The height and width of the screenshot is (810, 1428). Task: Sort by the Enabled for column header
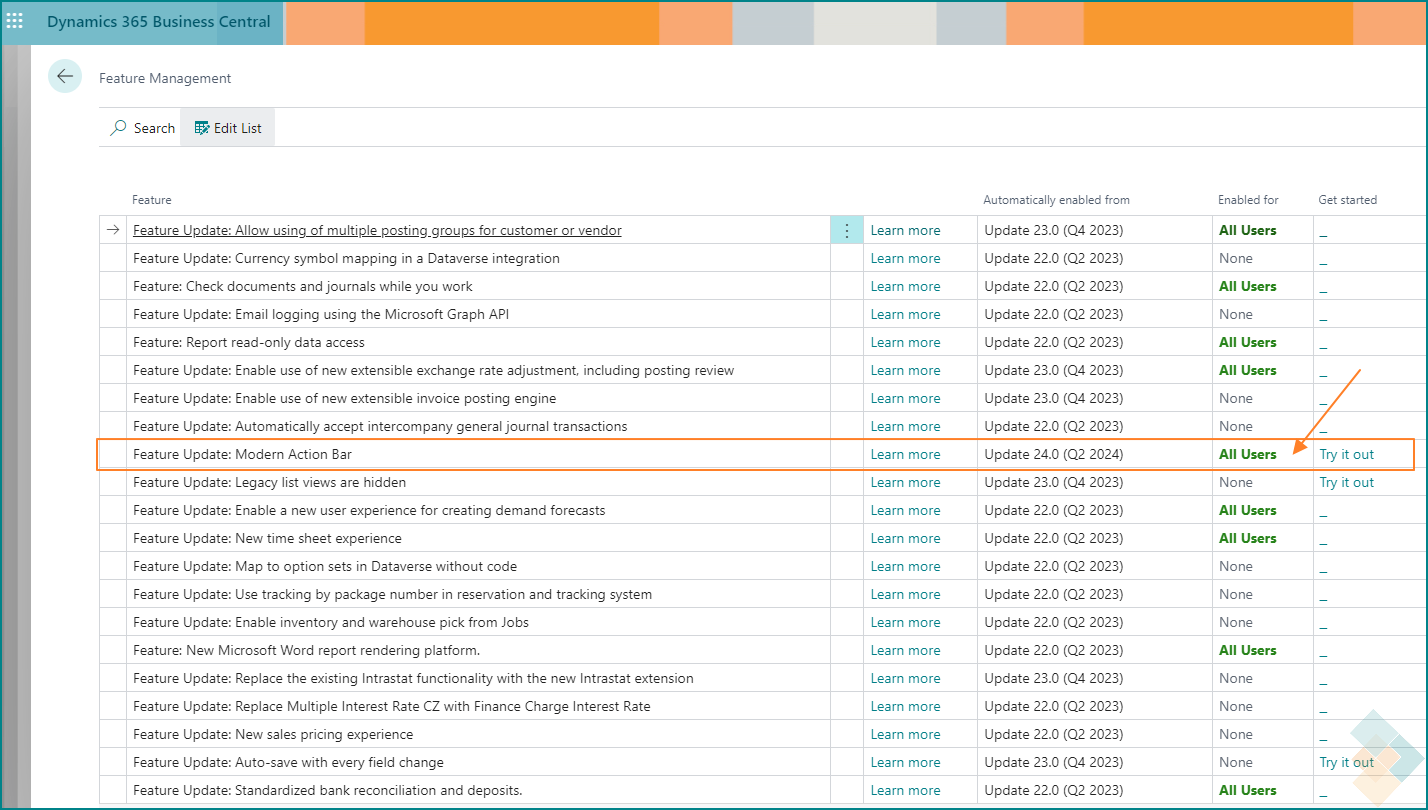click(x=1248, y=200)
